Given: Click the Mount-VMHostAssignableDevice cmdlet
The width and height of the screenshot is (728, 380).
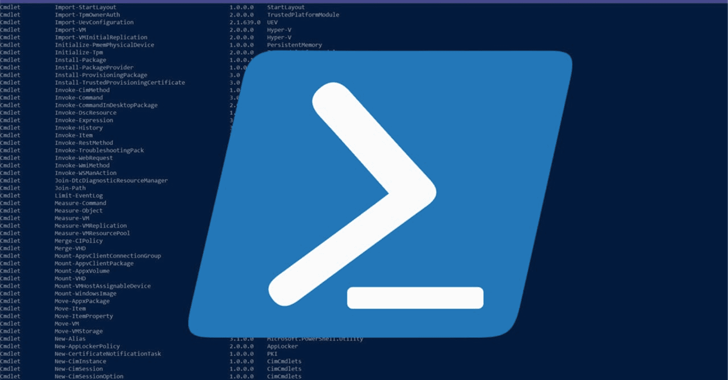Looking at the screenshot, I should (x=103, y=286).
